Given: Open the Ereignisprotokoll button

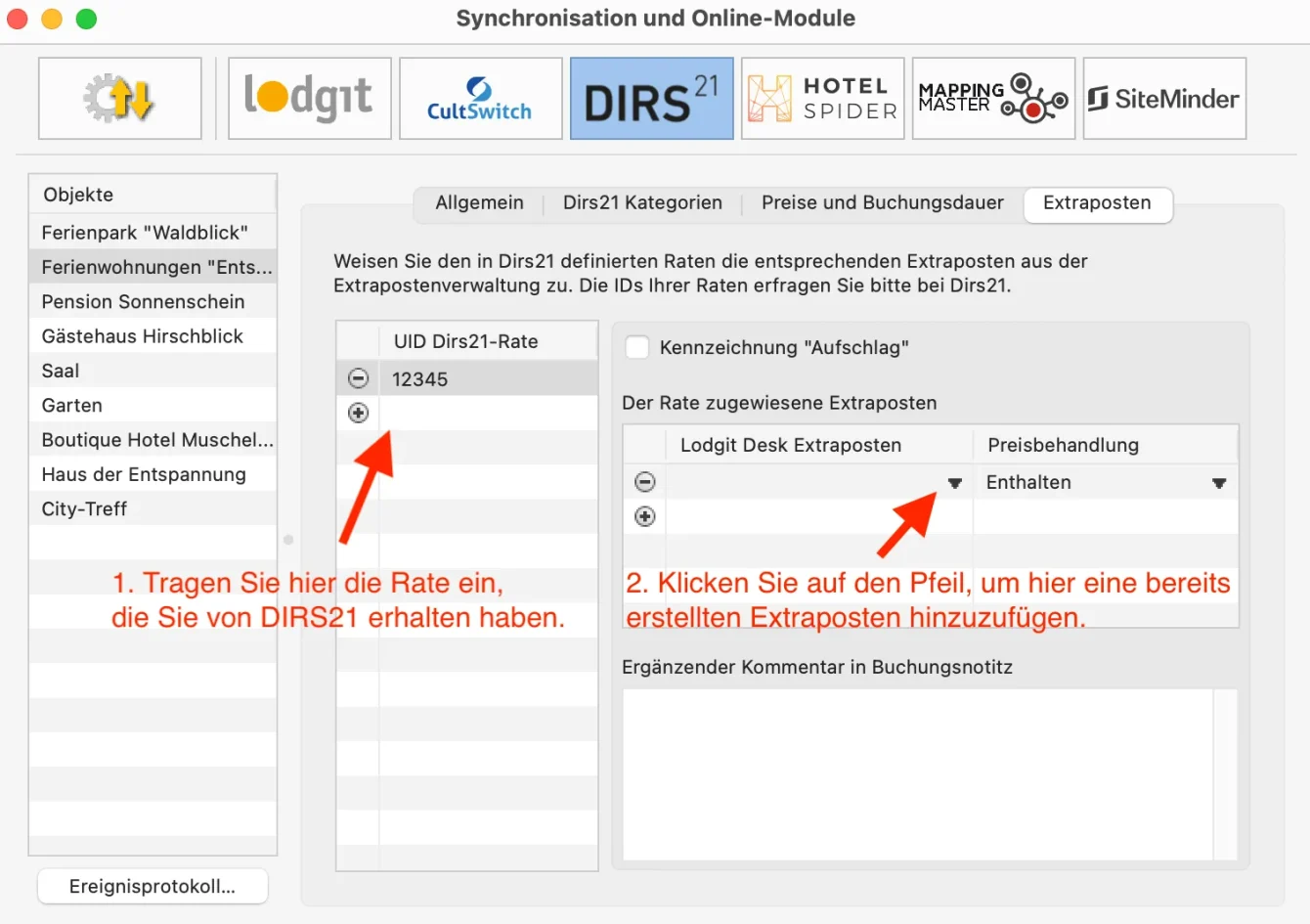Looking at the screenshot, I should pyautogui.click(x=153, y=886).
